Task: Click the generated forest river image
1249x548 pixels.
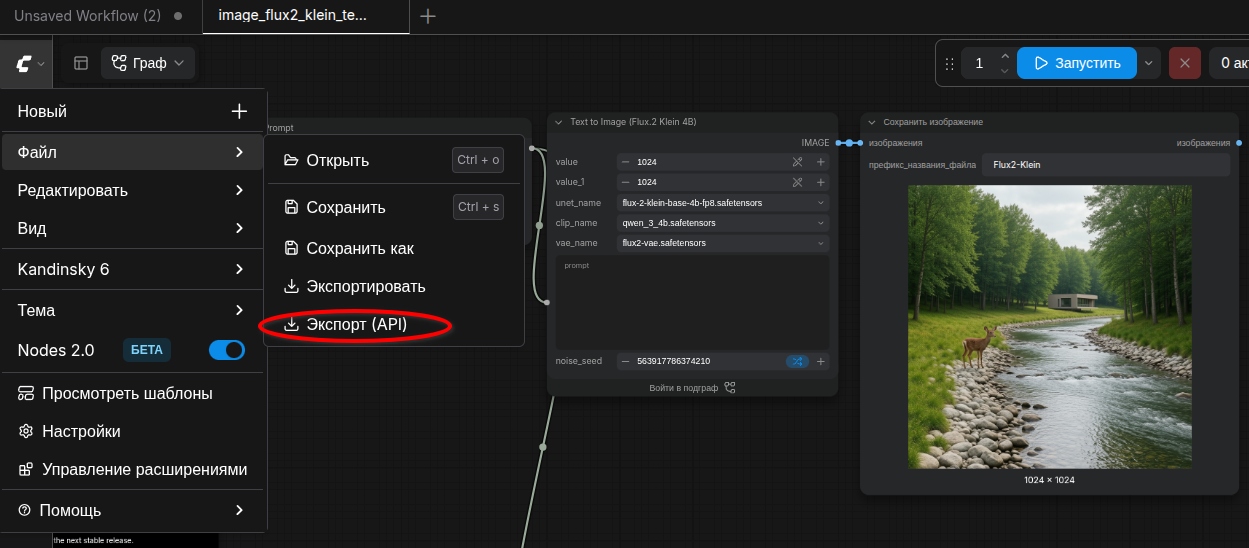Action: [1050, 327]
